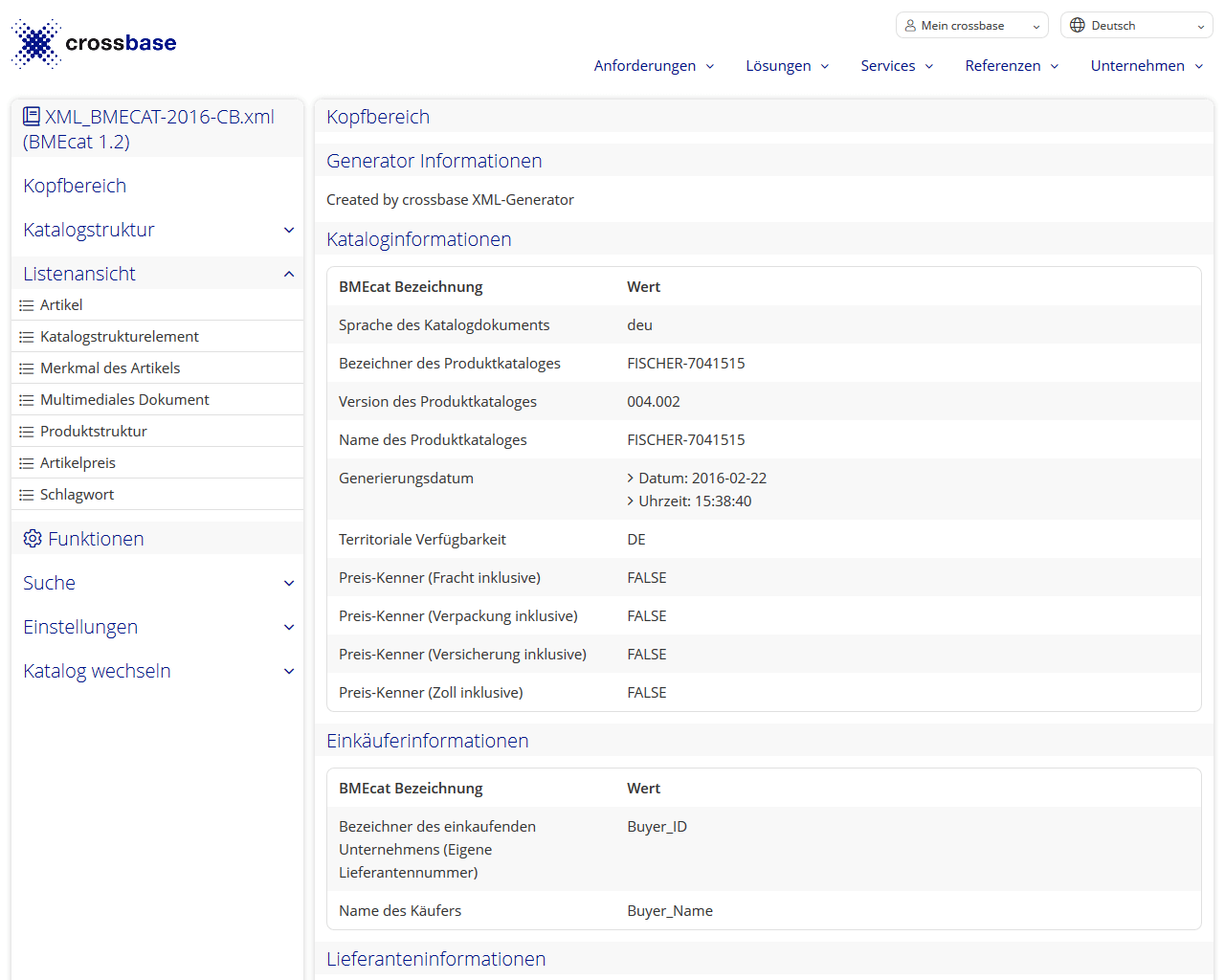Click the Lieferanteninformationen heading
1225x980 pixels.
[x=436, y=959]
